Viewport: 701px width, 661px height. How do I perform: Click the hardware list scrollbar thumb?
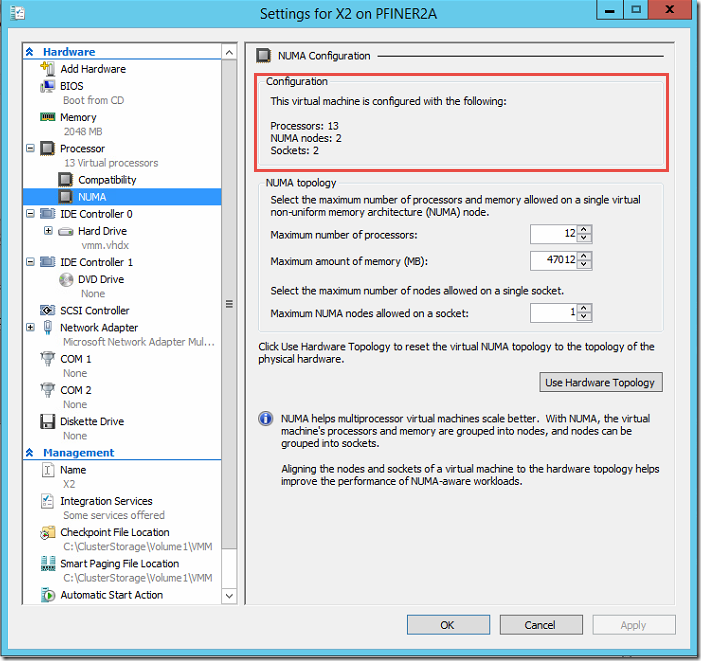229,304
